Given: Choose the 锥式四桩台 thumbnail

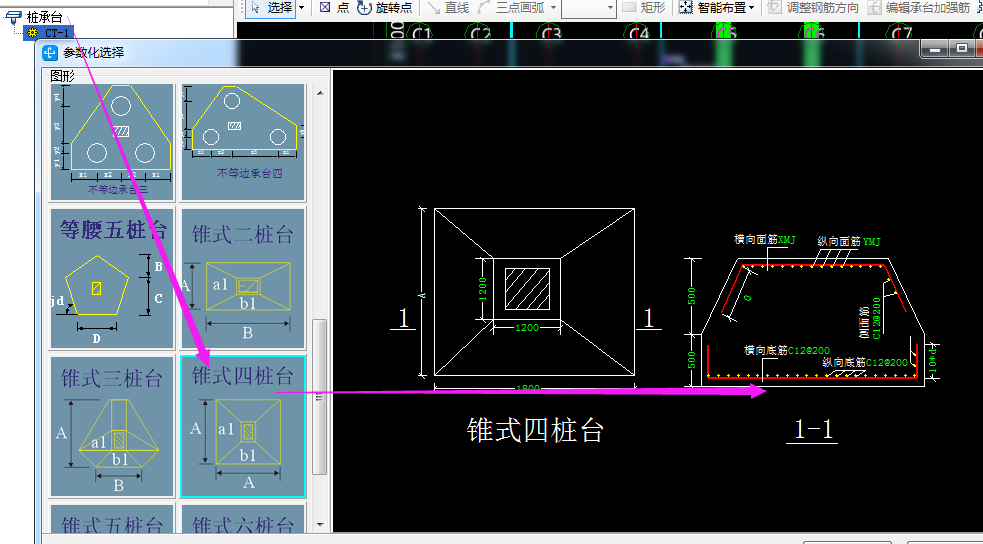Looking at the screenshot, I should click(243, 427).
